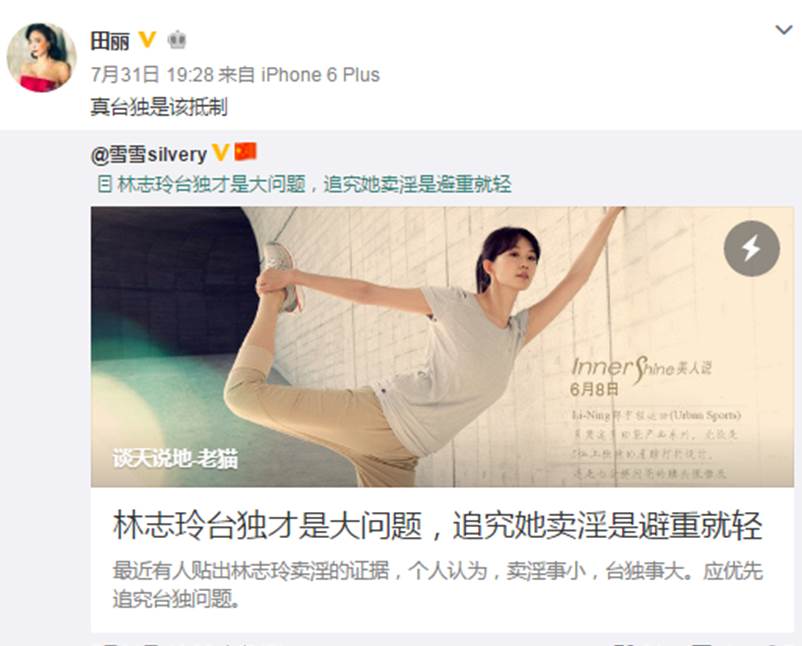Click the Chinese flag icon beside 雪雪silvery

click(x=246, y=151)
